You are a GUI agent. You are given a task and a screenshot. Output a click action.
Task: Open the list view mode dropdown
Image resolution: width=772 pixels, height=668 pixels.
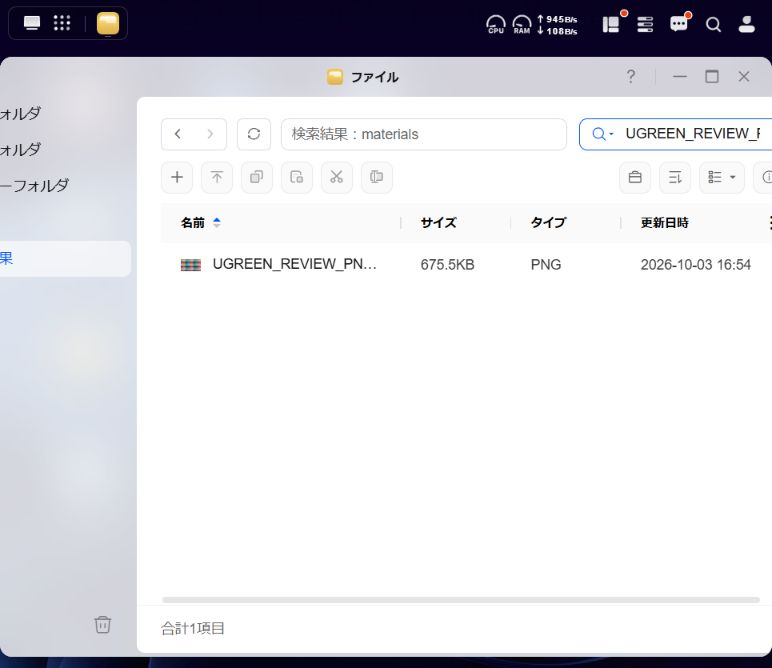tap(722, 177)
